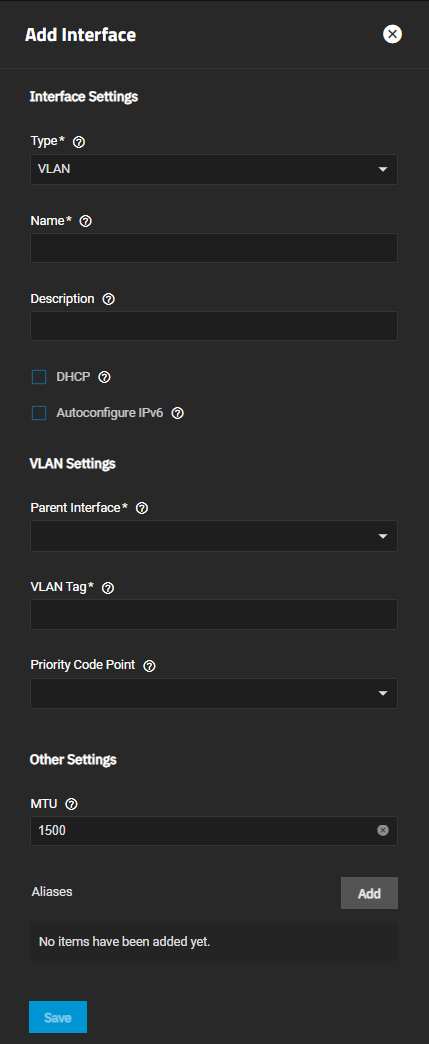The image size is (429, 1044).
Task: Open Autoconfigure IPv6 help icon
Action: click(177, 413)
